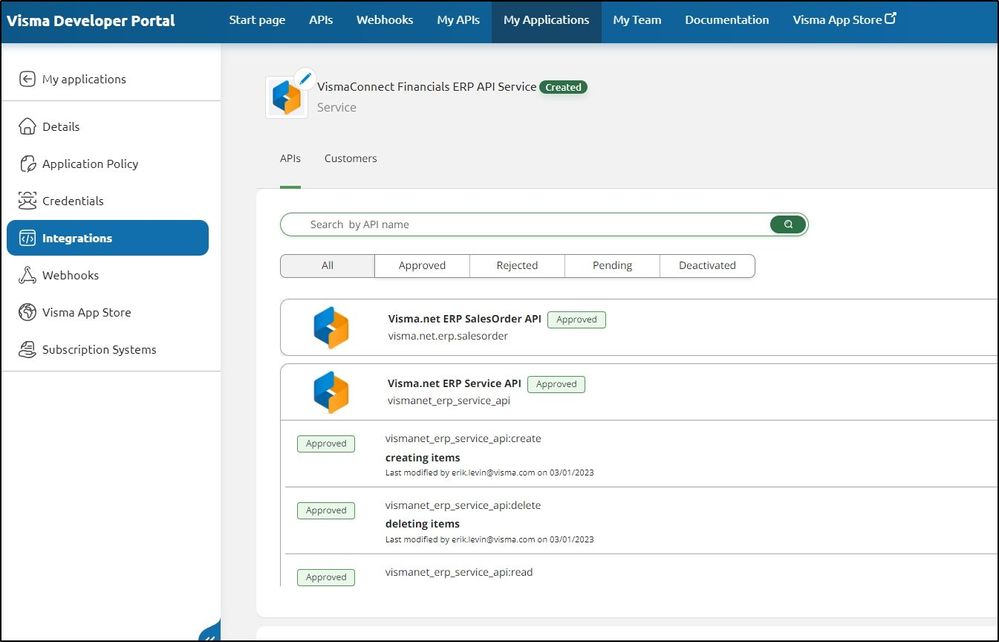The image size is (999, 642).
Task: Open APIs in top navigation bar
Action: pyautogui.click(x=320, y=20)
